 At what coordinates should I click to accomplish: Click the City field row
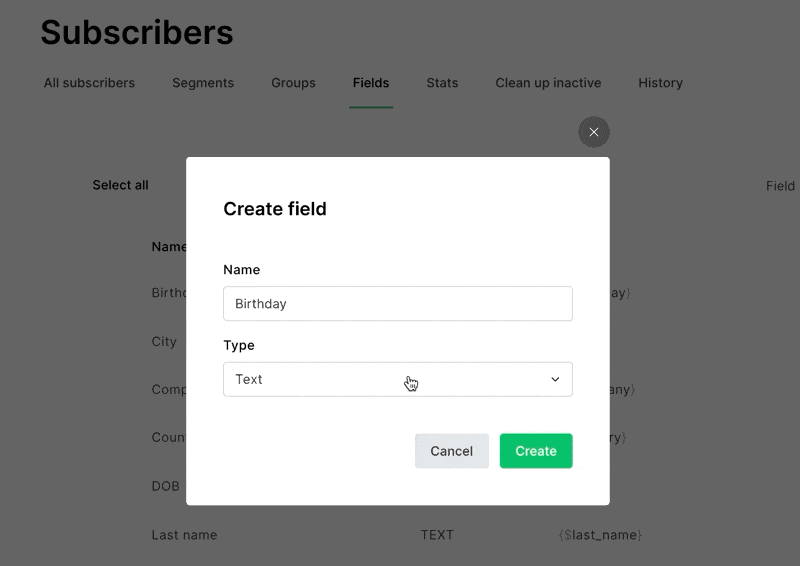click(x=164, y=341)
